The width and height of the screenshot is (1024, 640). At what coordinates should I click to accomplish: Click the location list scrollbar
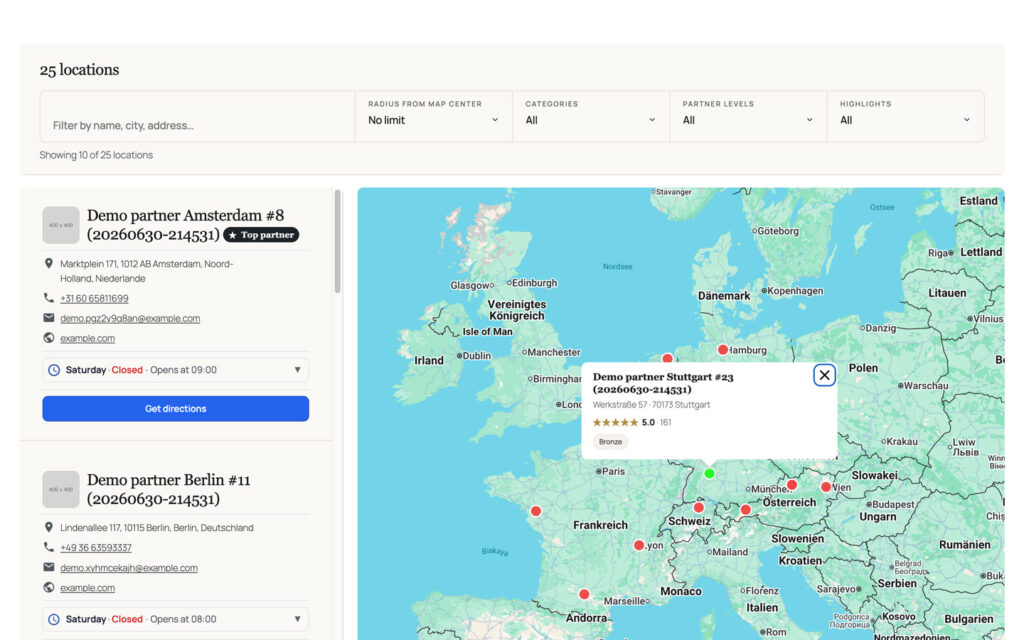pos(338,242)
